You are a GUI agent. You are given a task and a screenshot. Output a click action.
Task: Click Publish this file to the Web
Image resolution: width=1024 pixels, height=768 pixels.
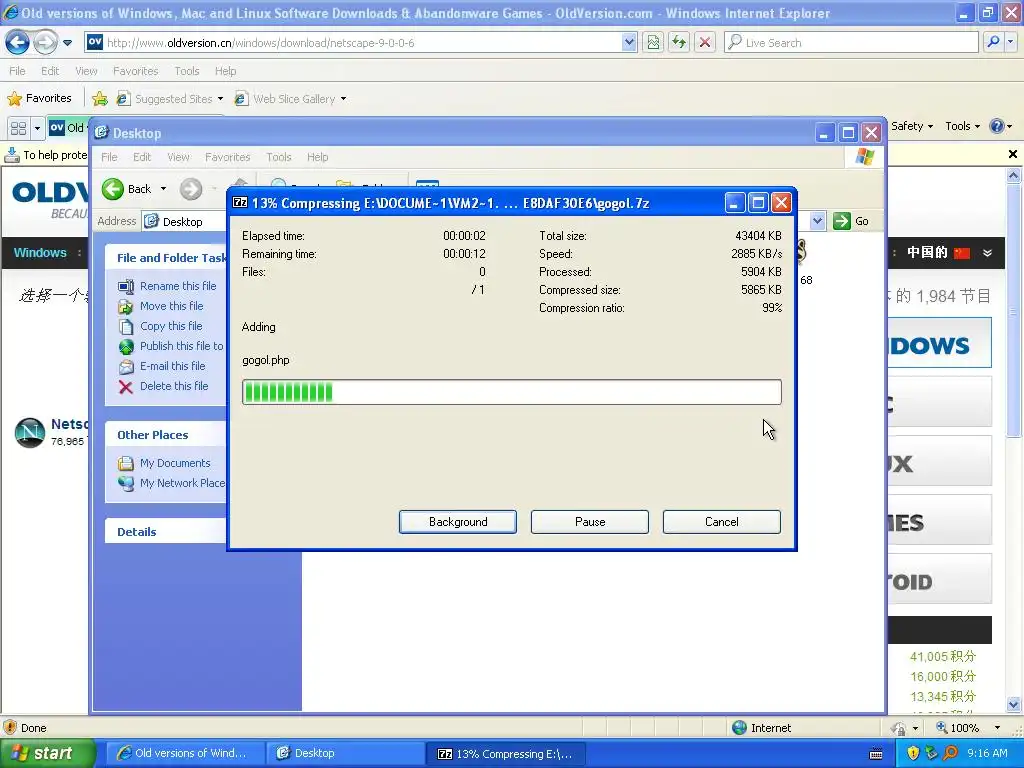click(171, 346)
